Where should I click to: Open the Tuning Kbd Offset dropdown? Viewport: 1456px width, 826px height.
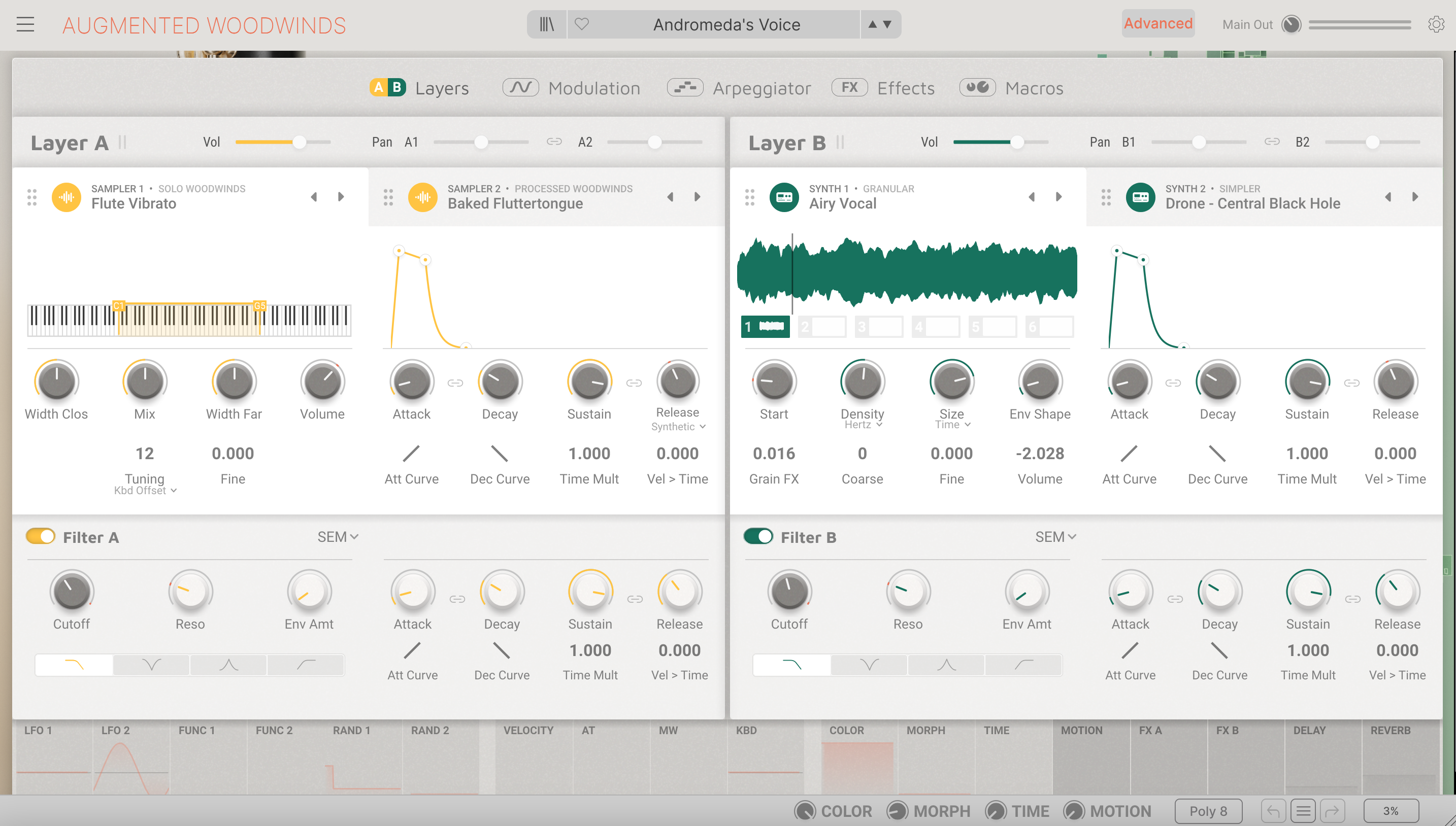click(145, 490)
